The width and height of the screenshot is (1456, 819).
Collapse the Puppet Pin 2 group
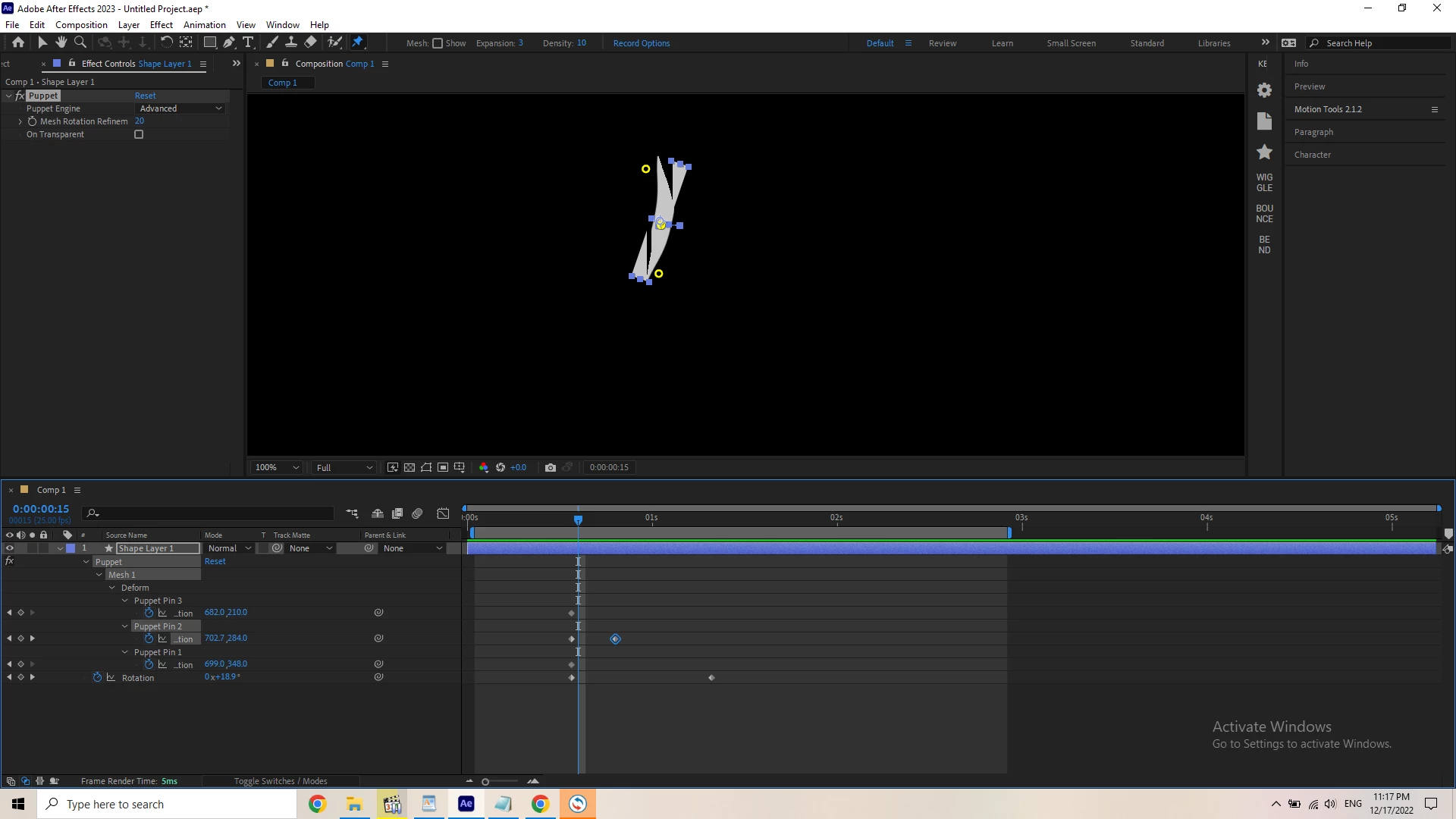pyautogui.click(x=125, y=626)
